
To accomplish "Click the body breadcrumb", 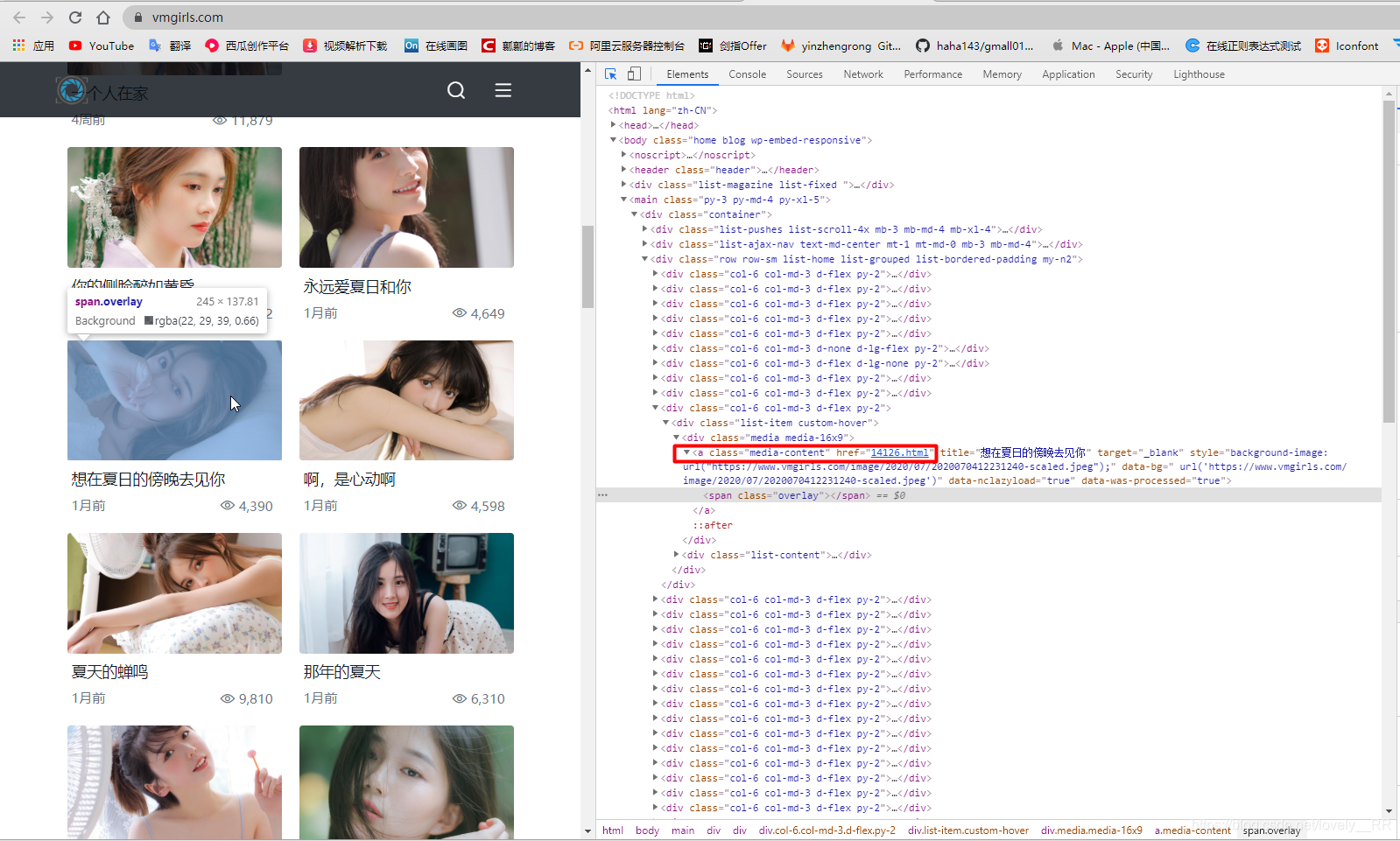I will [x=647, y=830].
